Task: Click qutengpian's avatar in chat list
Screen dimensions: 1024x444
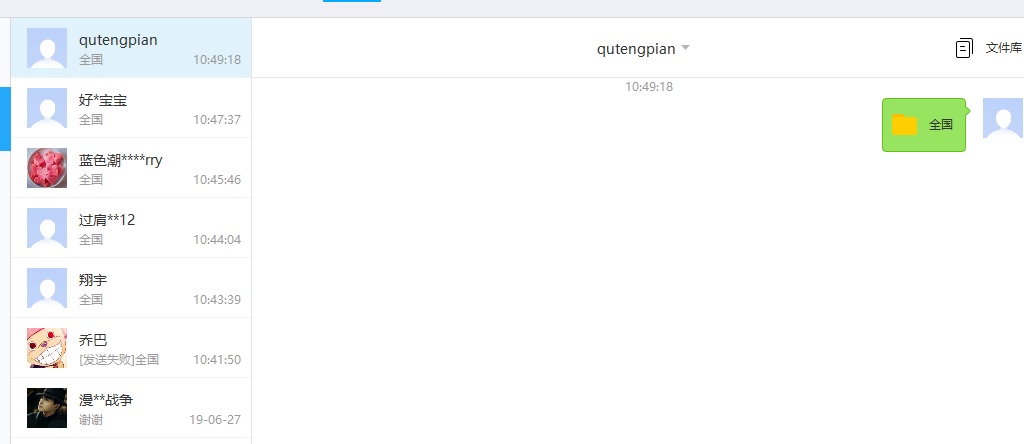Action: pyautogui.click(x=47, y=48)
